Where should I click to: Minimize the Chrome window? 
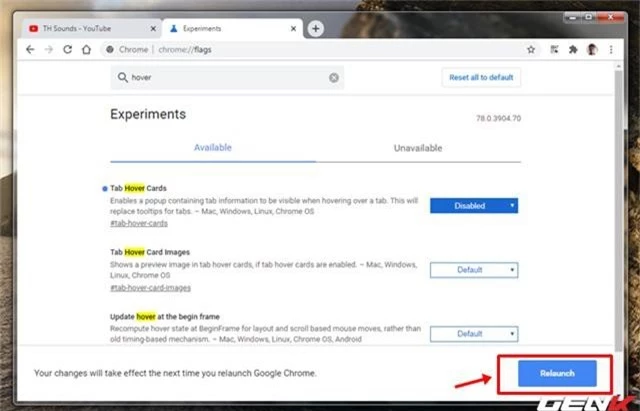coord(572,18)
